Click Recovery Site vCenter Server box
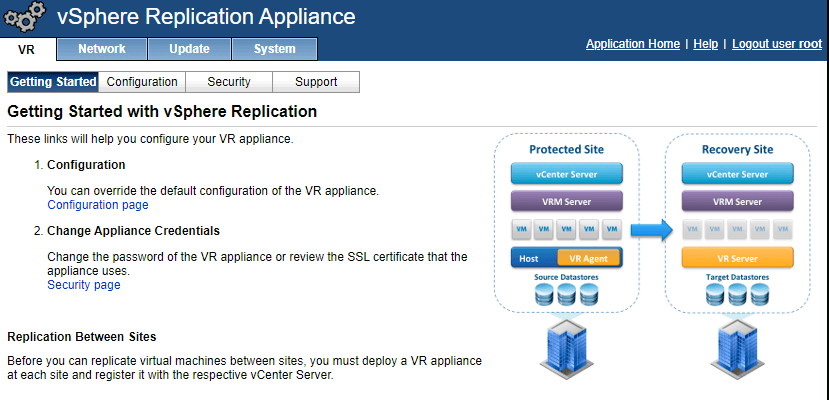 coord(738,174)
